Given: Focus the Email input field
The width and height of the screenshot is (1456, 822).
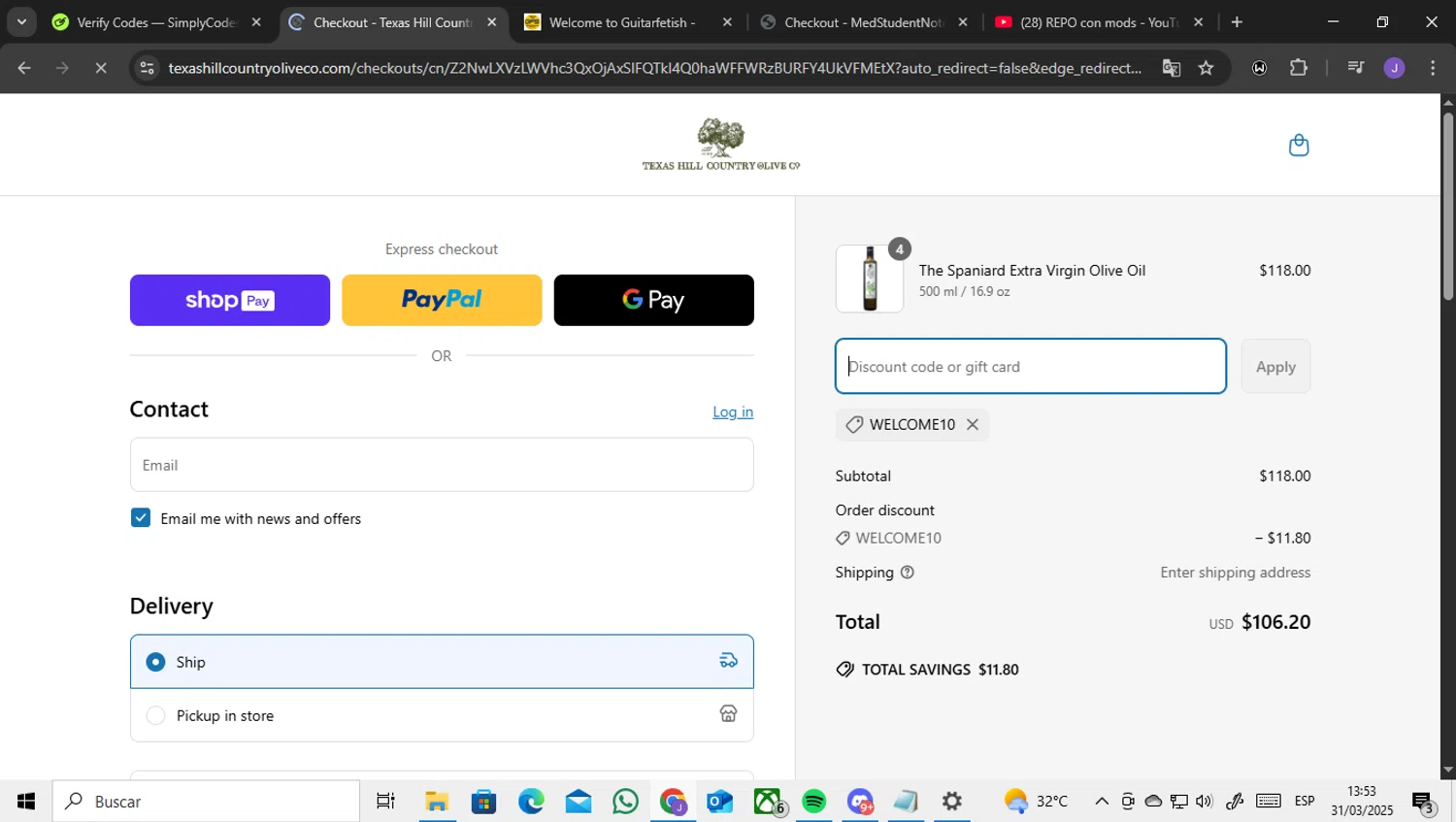Looking at the screenshot, I should coord(442,465).
